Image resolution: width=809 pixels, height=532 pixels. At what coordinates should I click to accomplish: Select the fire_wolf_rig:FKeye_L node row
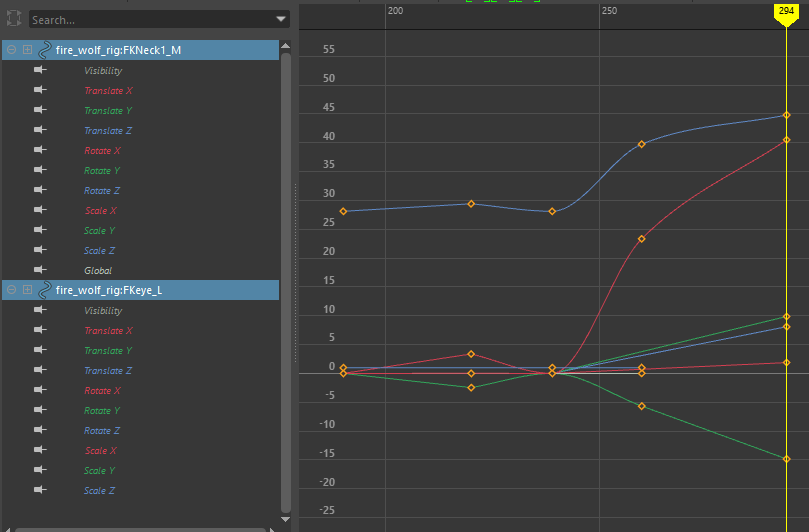140,290
